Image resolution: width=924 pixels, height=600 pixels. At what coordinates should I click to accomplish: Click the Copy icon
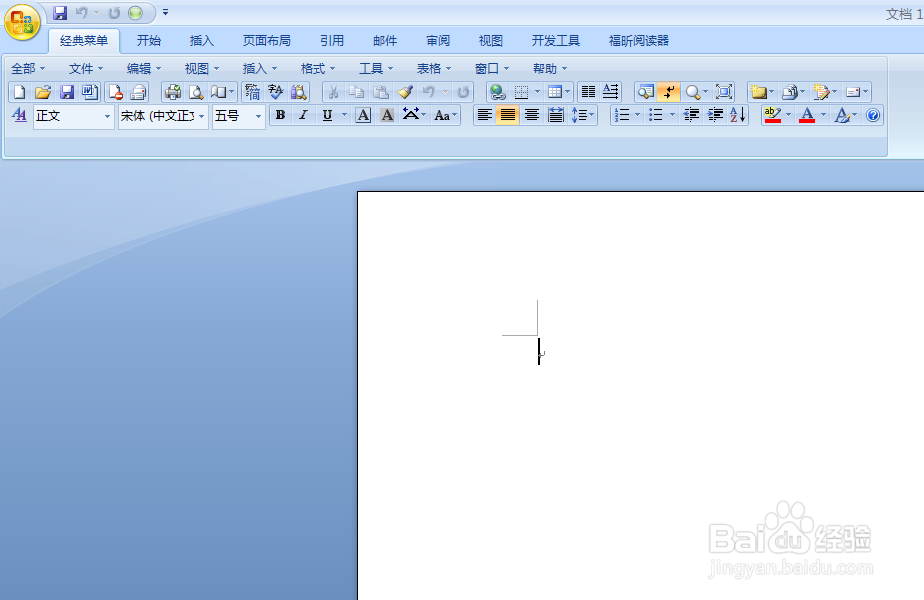(357, 92)
